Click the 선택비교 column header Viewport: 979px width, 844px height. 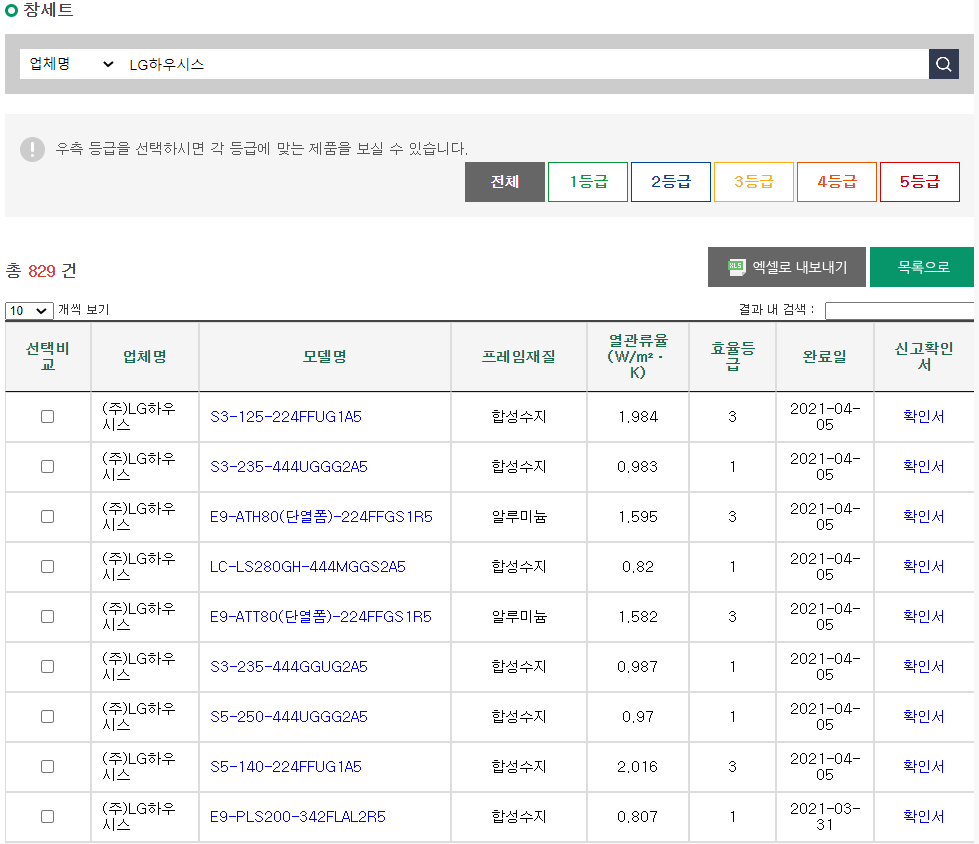[47, 356]
